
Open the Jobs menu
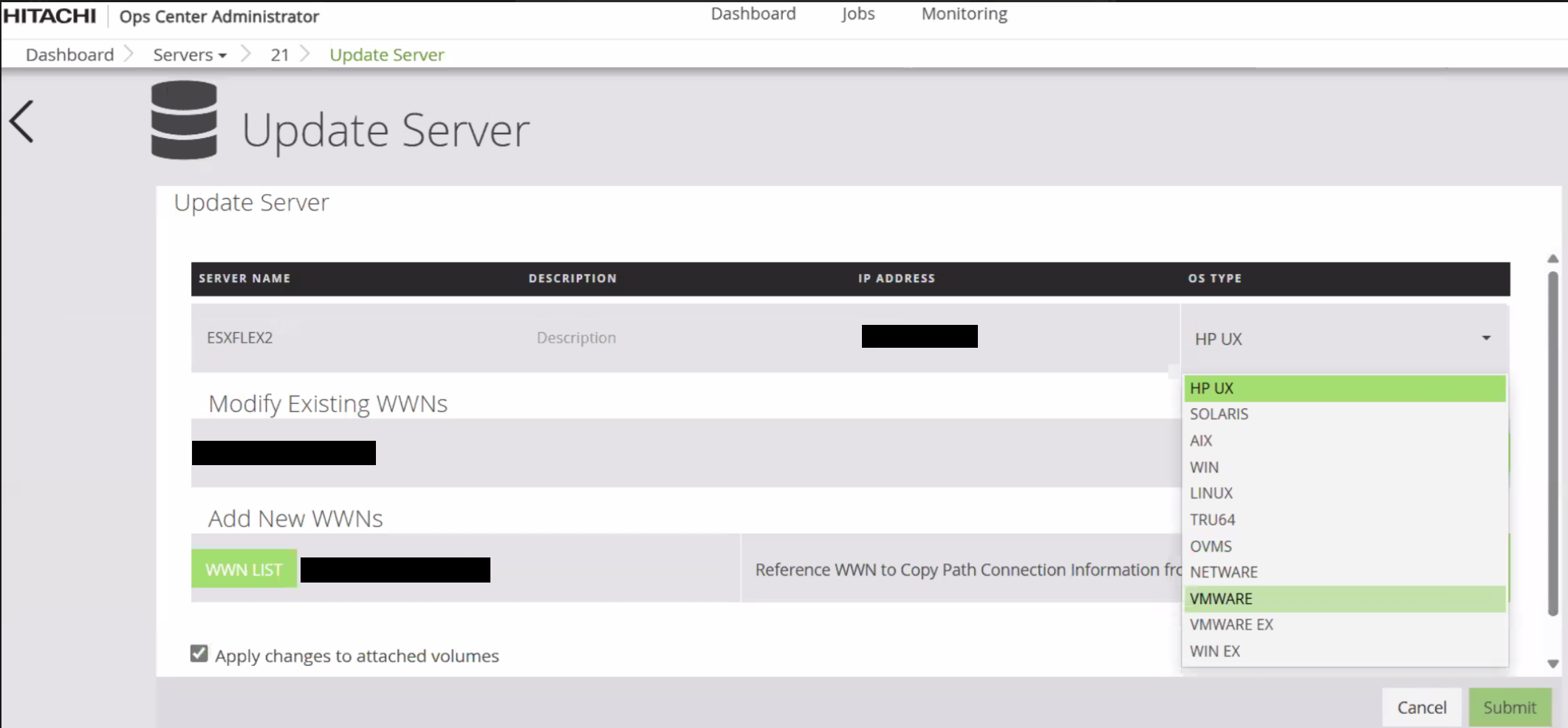pos(857,14)
